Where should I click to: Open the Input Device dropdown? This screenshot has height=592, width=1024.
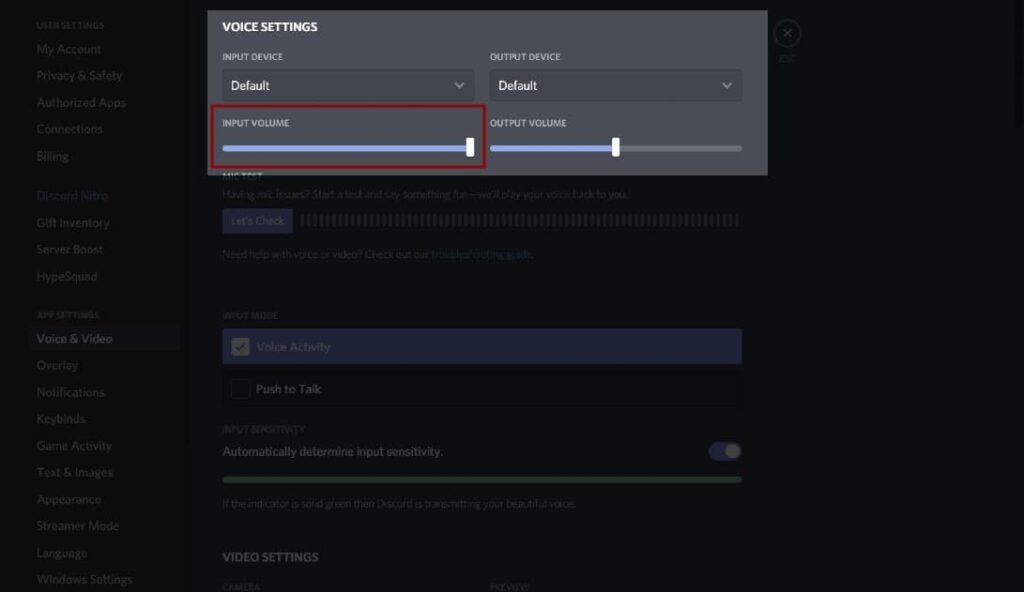(x=348, y=86)
